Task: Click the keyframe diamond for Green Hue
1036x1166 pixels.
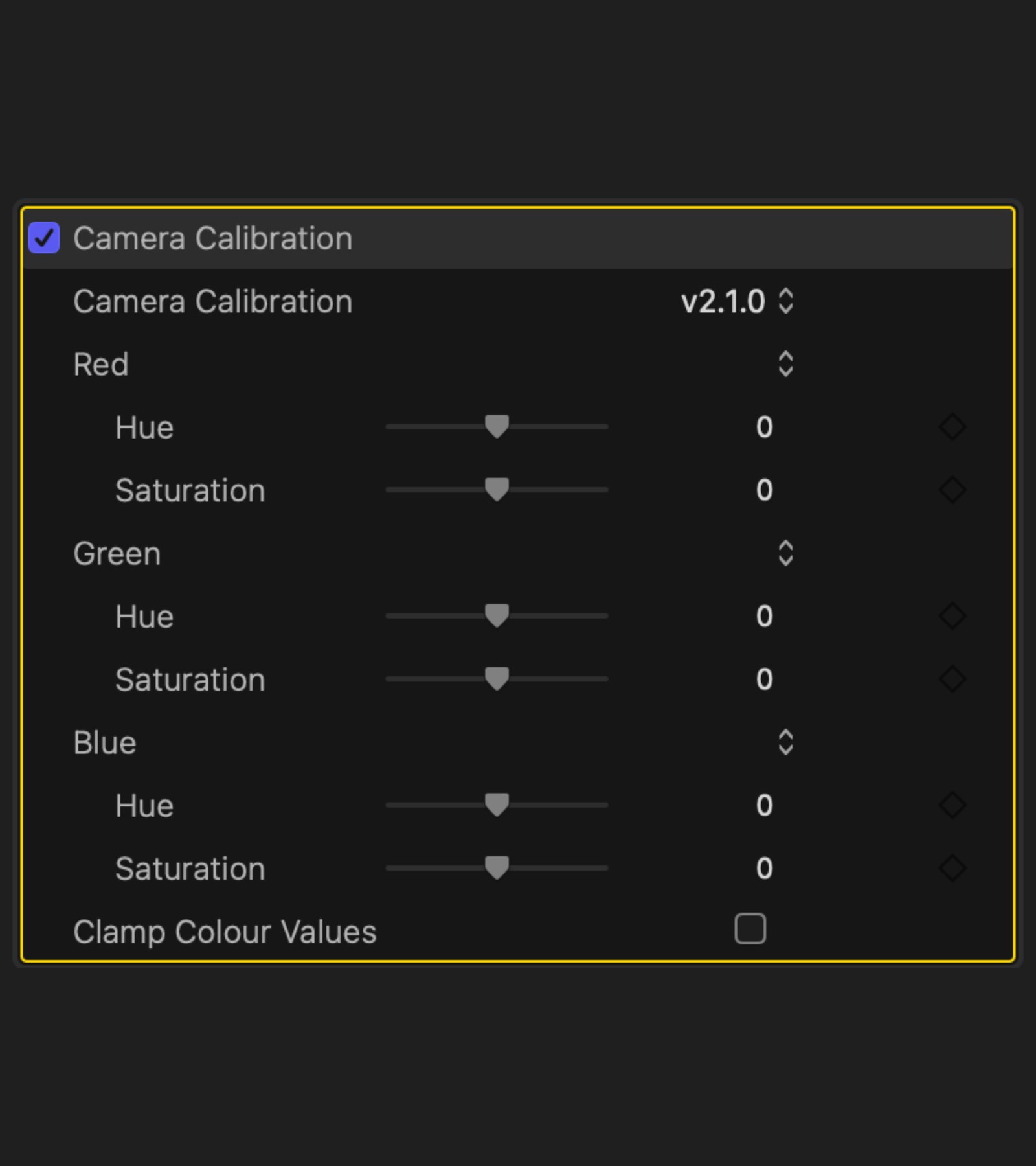Action: (x=952, y=616)
